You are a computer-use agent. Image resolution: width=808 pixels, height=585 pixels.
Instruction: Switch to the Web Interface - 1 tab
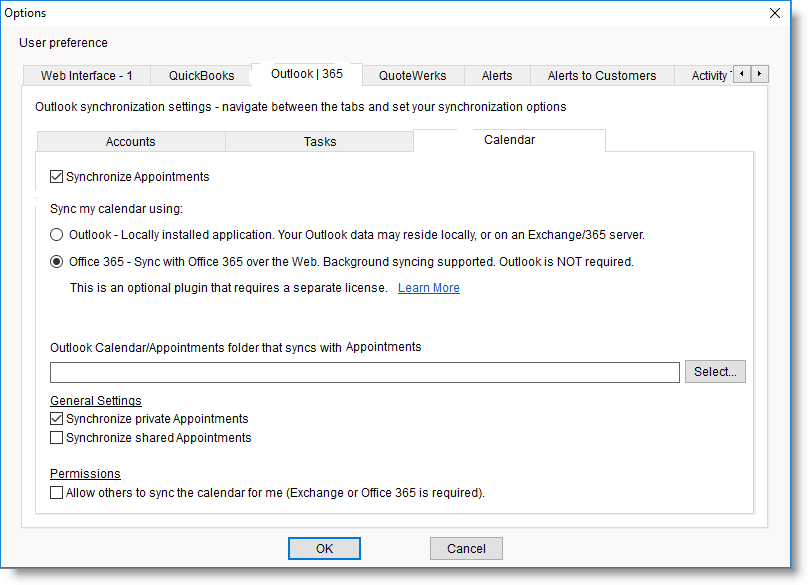tap(87, 76)
